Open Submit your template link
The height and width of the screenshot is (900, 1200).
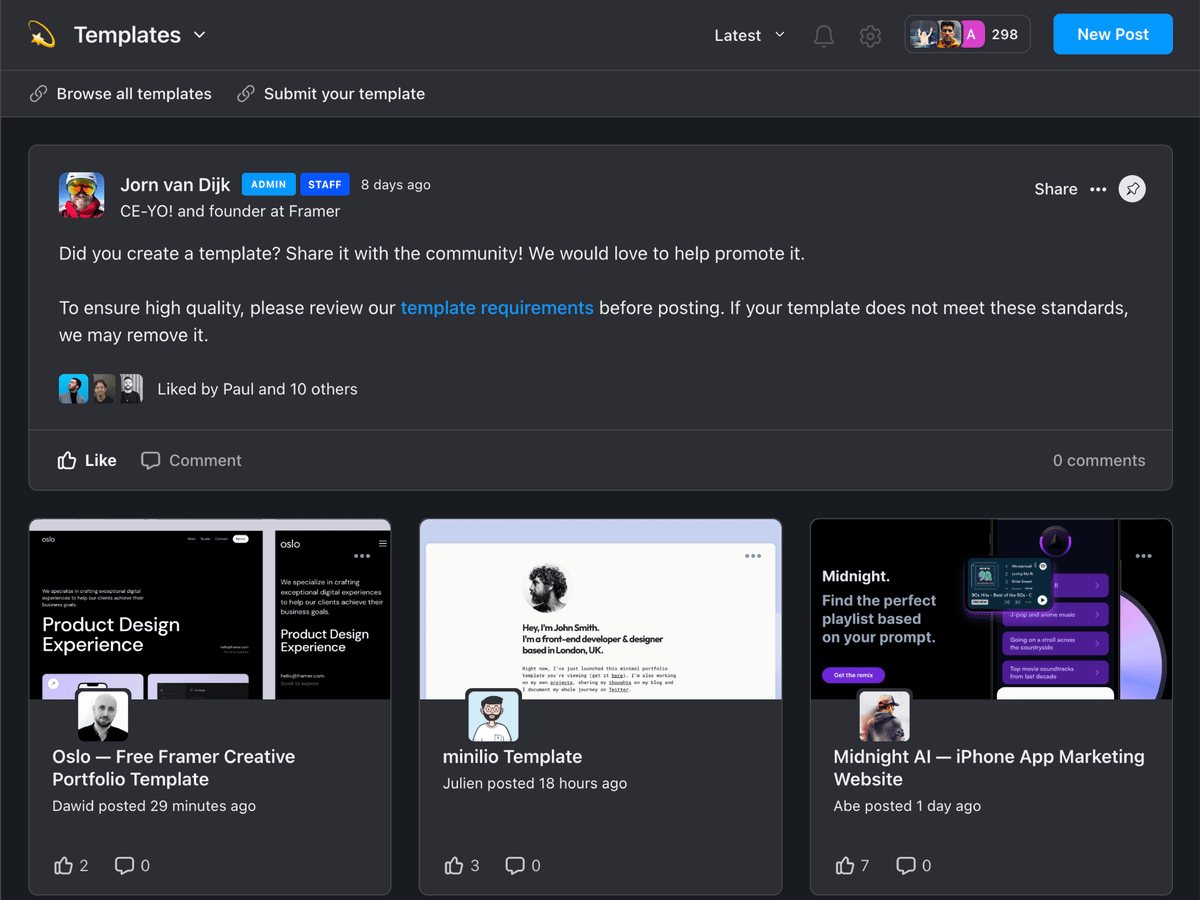click(344, 94)
